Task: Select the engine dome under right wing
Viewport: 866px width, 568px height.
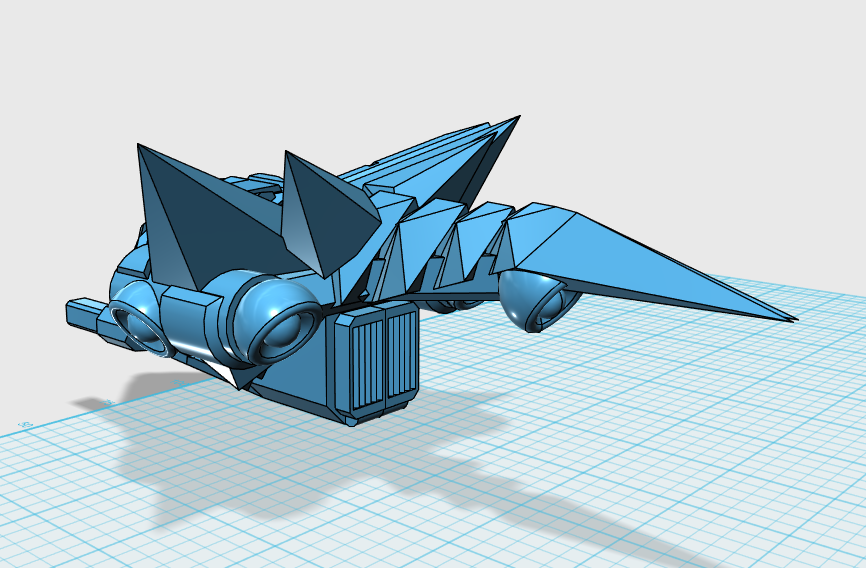Action: (x=535, y=298)
